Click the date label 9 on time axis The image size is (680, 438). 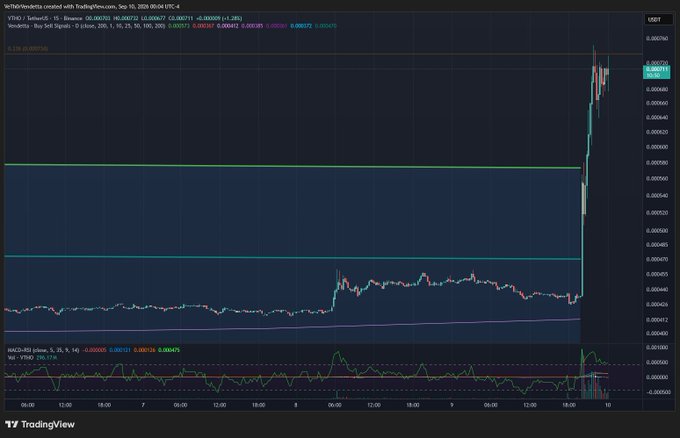tap(451, 405)
